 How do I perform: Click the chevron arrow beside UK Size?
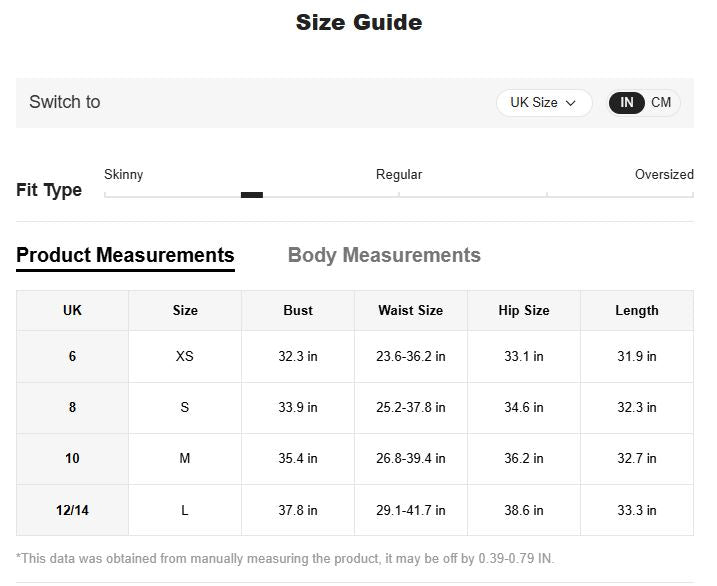571,103
